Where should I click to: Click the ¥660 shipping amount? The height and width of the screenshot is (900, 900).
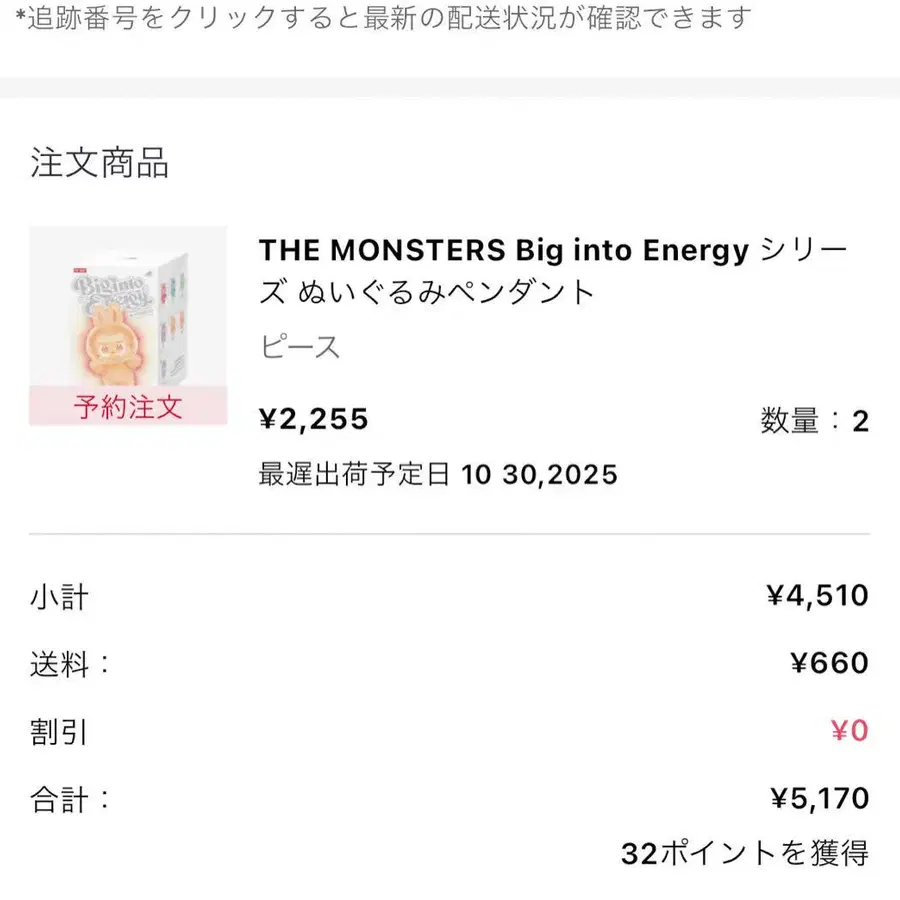[x=828, y=664]
